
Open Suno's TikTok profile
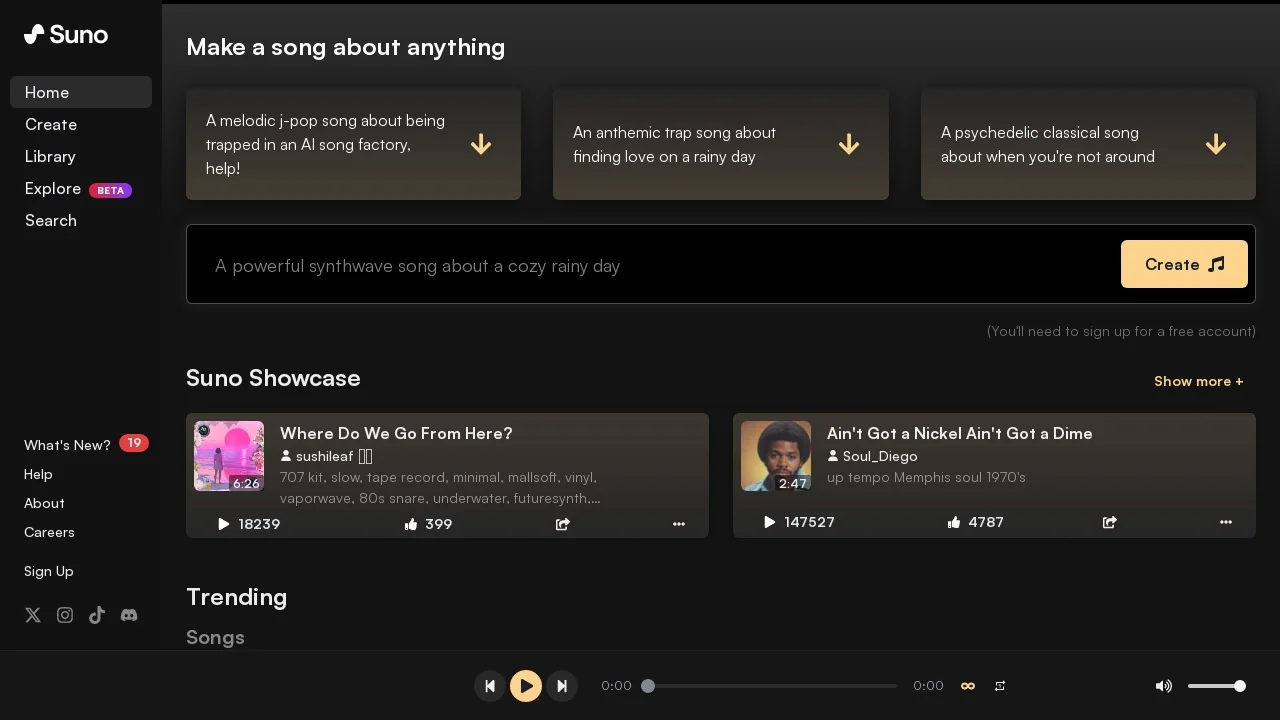tap(97, 615)
